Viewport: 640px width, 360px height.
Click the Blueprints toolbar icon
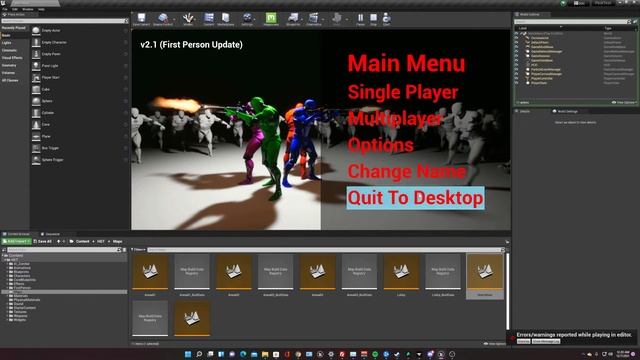pos(293,18)
